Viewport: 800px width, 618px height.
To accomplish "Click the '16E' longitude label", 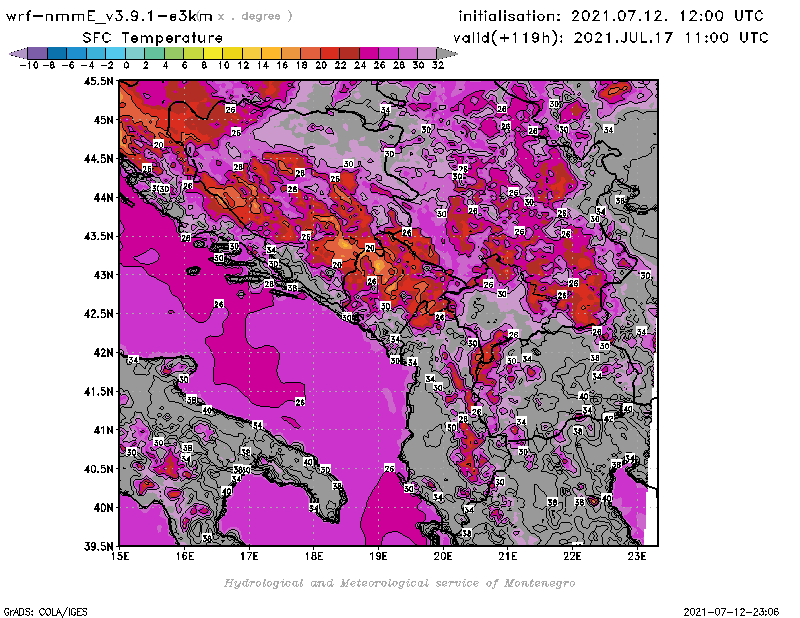I will pos(185,556).
